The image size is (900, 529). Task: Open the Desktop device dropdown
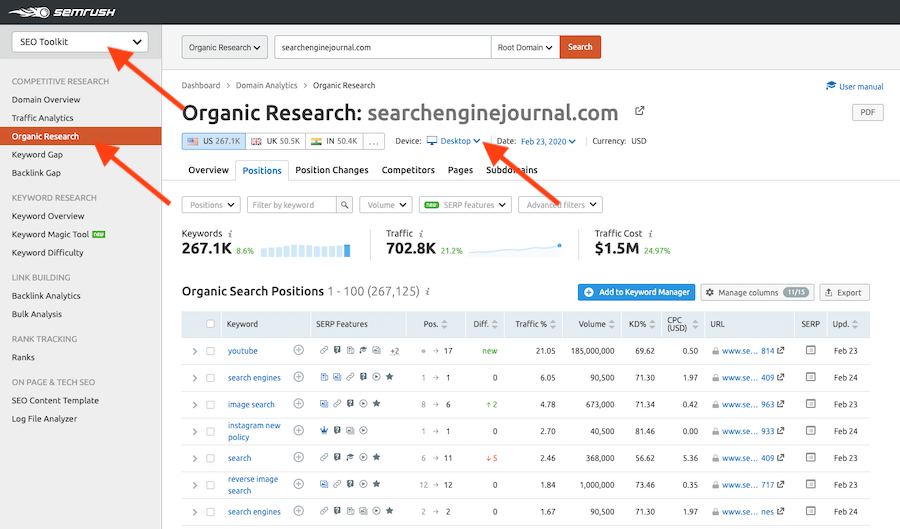pyautogui.click(x=453, y=141)
